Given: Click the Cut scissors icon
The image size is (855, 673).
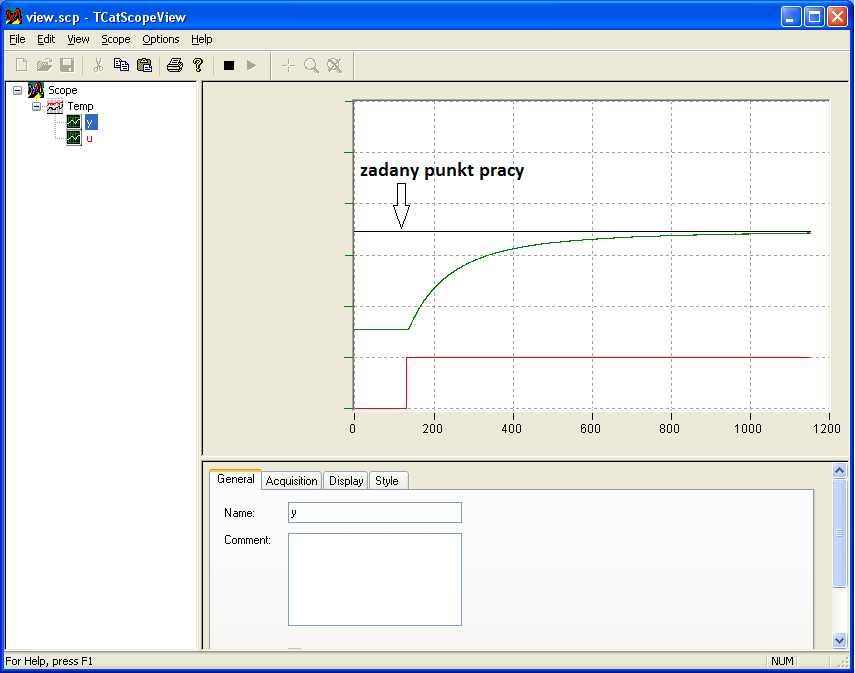Looking at the screenshot, I should pos(98,65).
